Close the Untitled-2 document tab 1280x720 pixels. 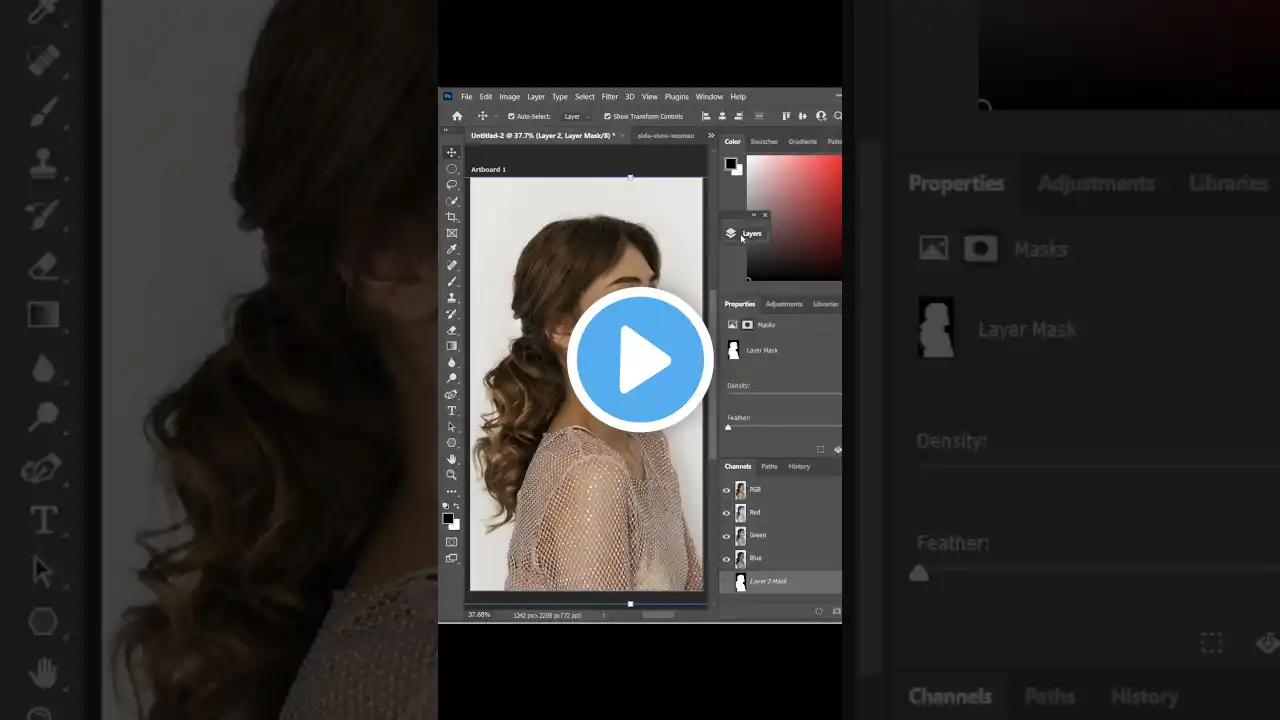click(622, 135)
